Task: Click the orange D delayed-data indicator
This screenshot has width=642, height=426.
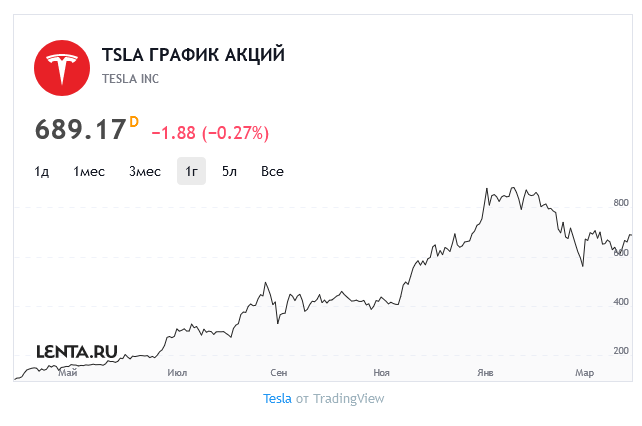Action: pos(134,122)
